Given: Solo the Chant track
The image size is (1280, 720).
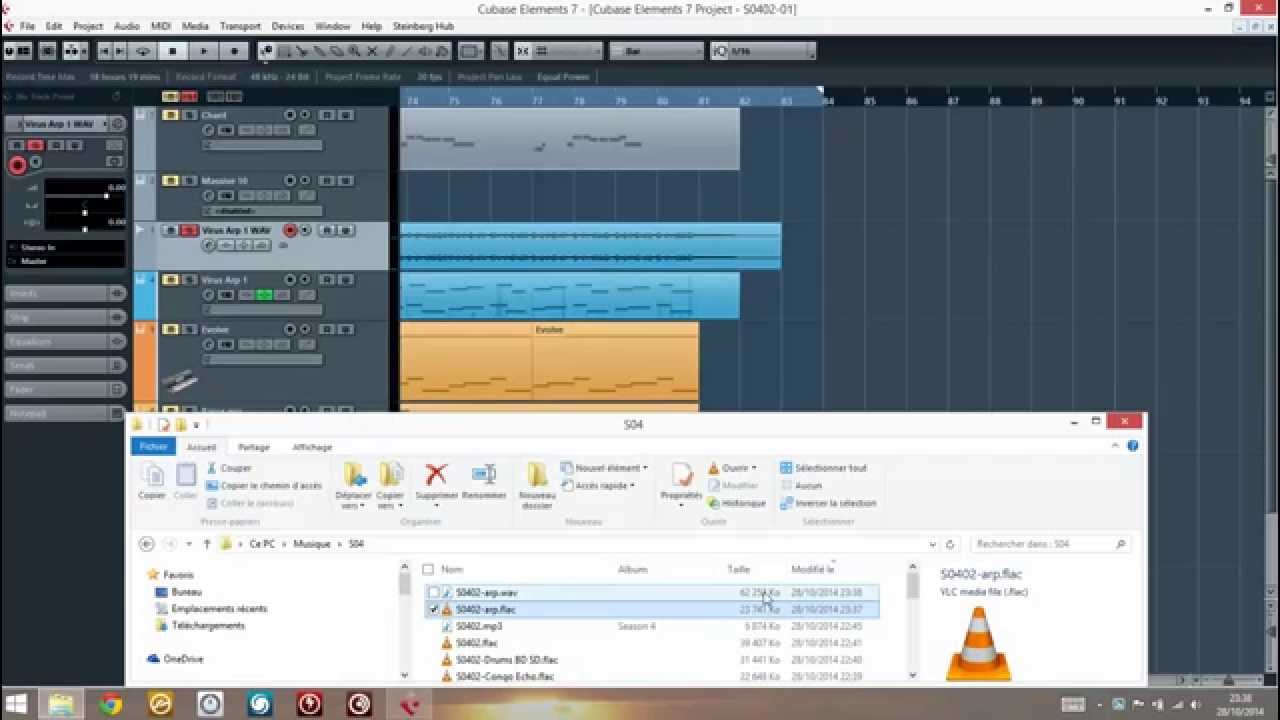Looking at the screenshot, I should pyautogui.click(x=188, y=115).
